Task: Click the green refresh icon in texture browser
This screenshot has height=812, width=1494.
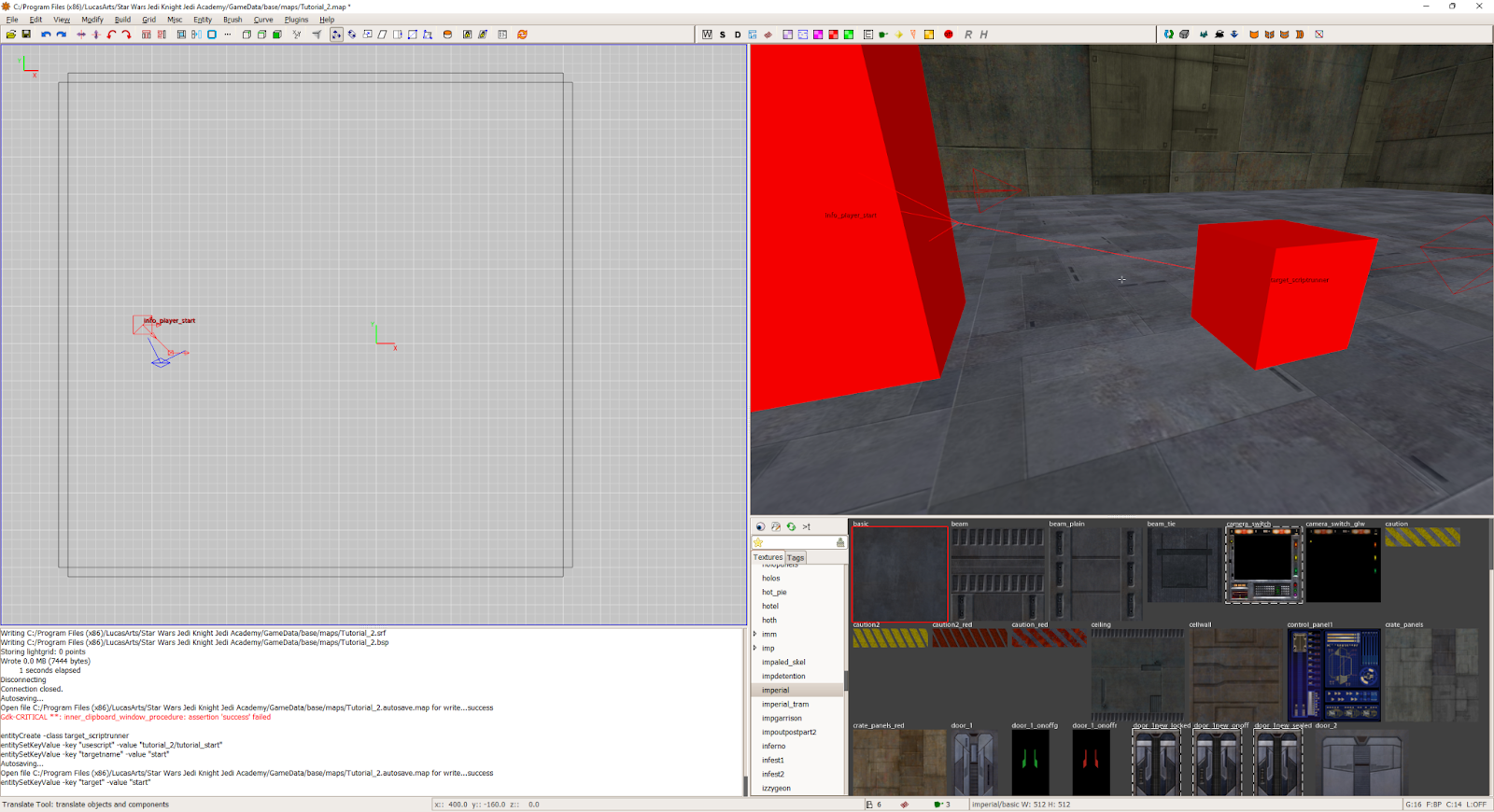Action: tap(791, 526)
